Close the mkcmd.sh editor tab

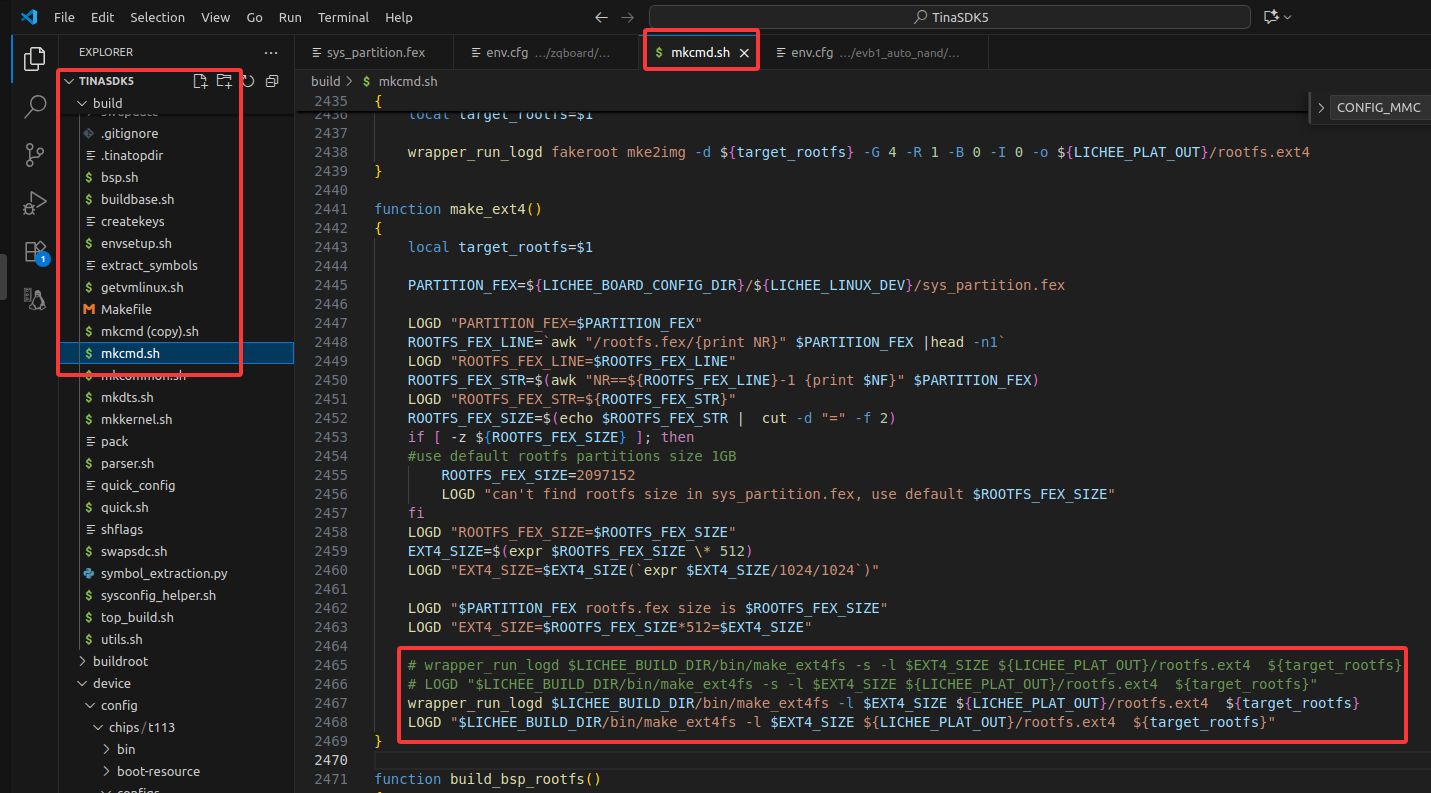[744, 53]
